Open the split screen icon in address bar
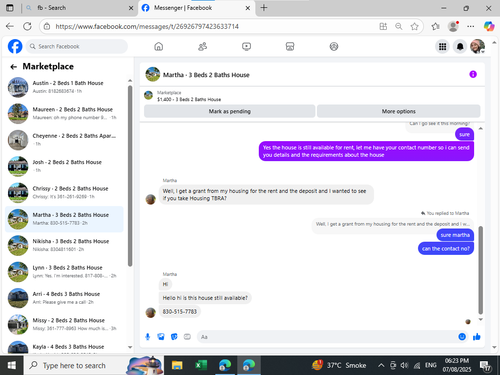Image resolution: width=500 pixels, height=375 pixels. point(383,26)
